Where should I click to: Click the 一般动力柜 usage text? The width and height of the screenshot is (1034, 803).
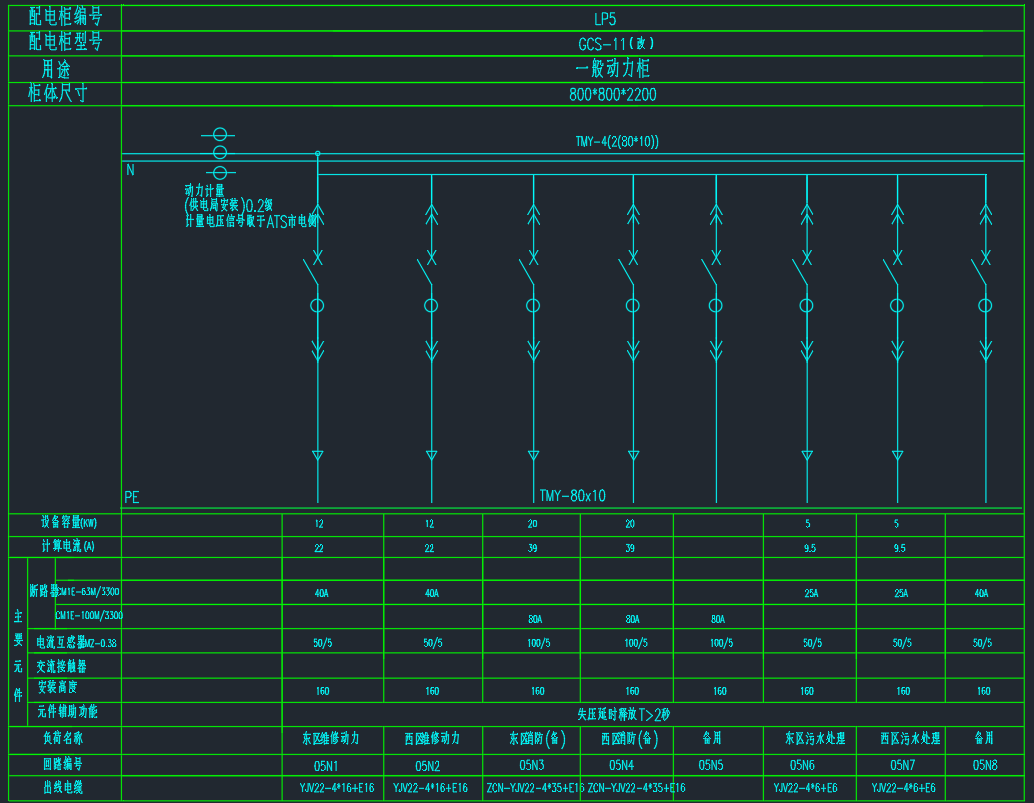(x=613, y=69)
